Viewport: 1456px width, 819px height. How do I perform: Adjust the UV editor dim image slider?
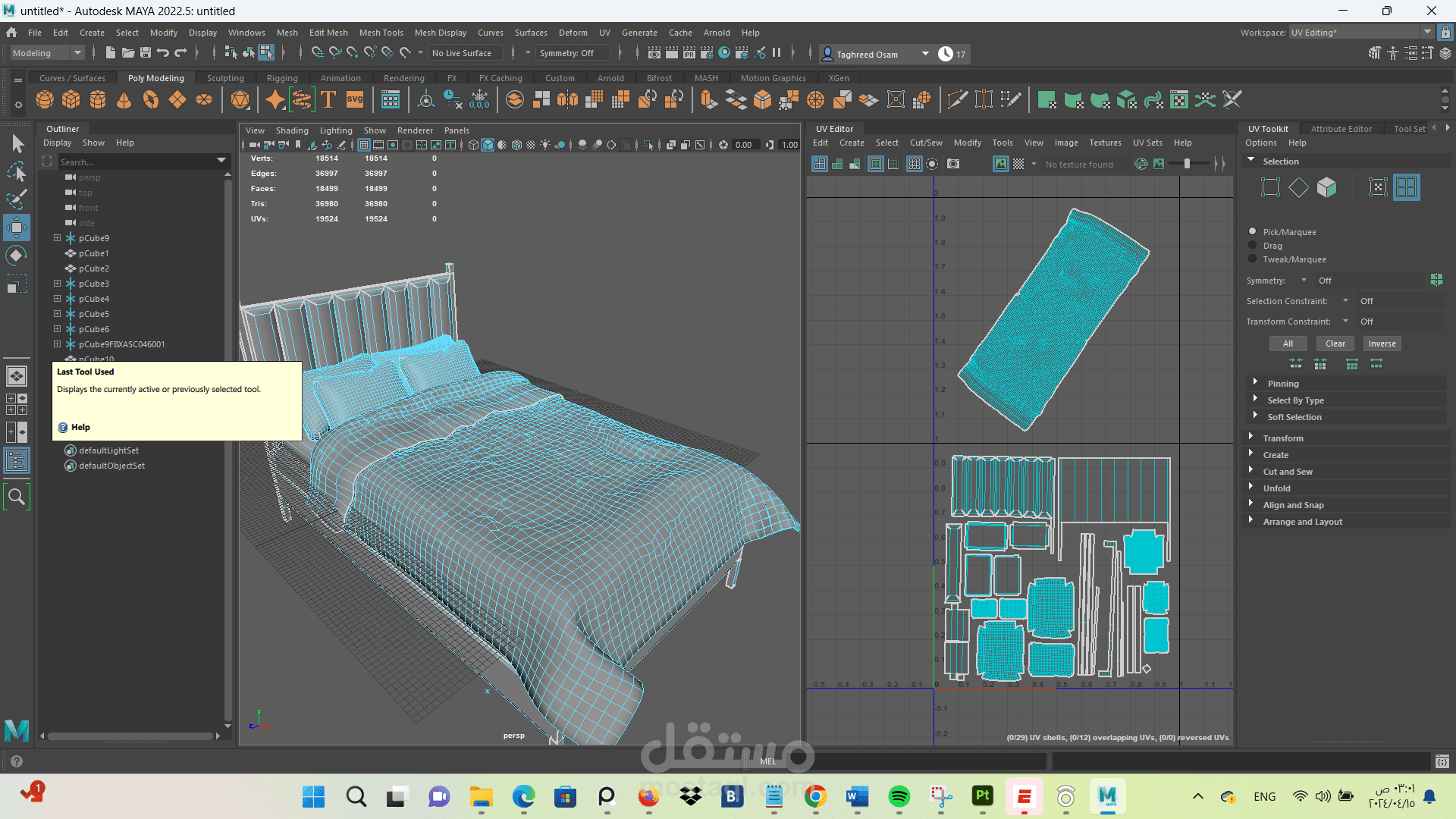coord(1188,164)
